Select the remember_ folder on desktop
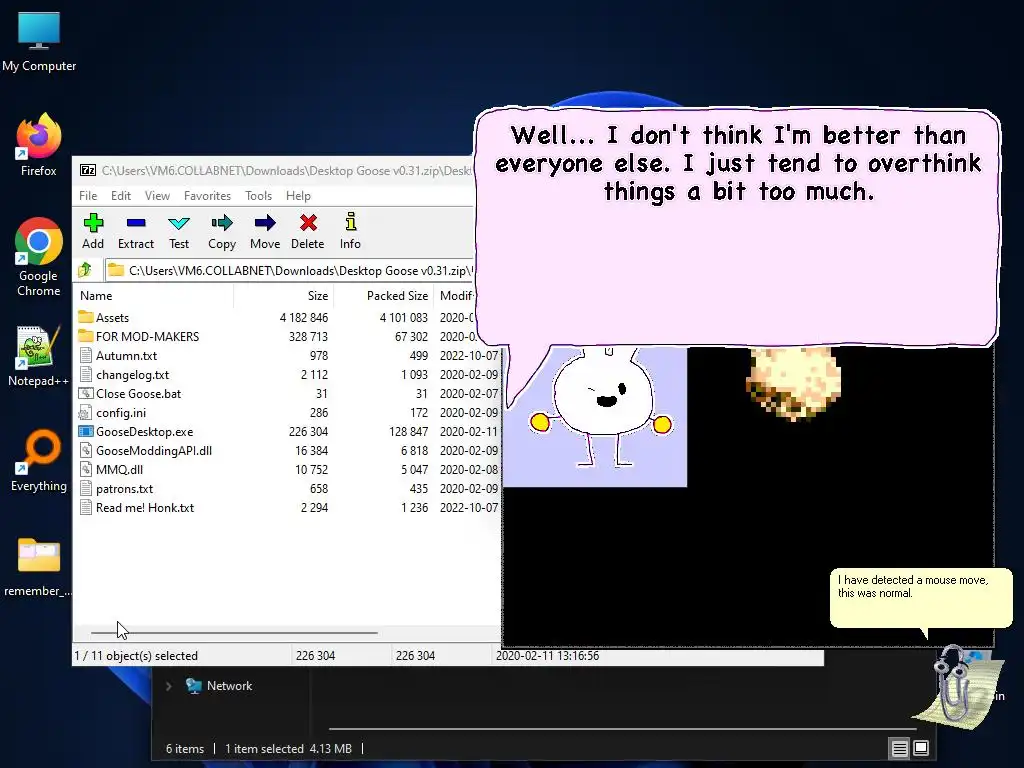Screen dimensions: 1024x768 (39, 567)
